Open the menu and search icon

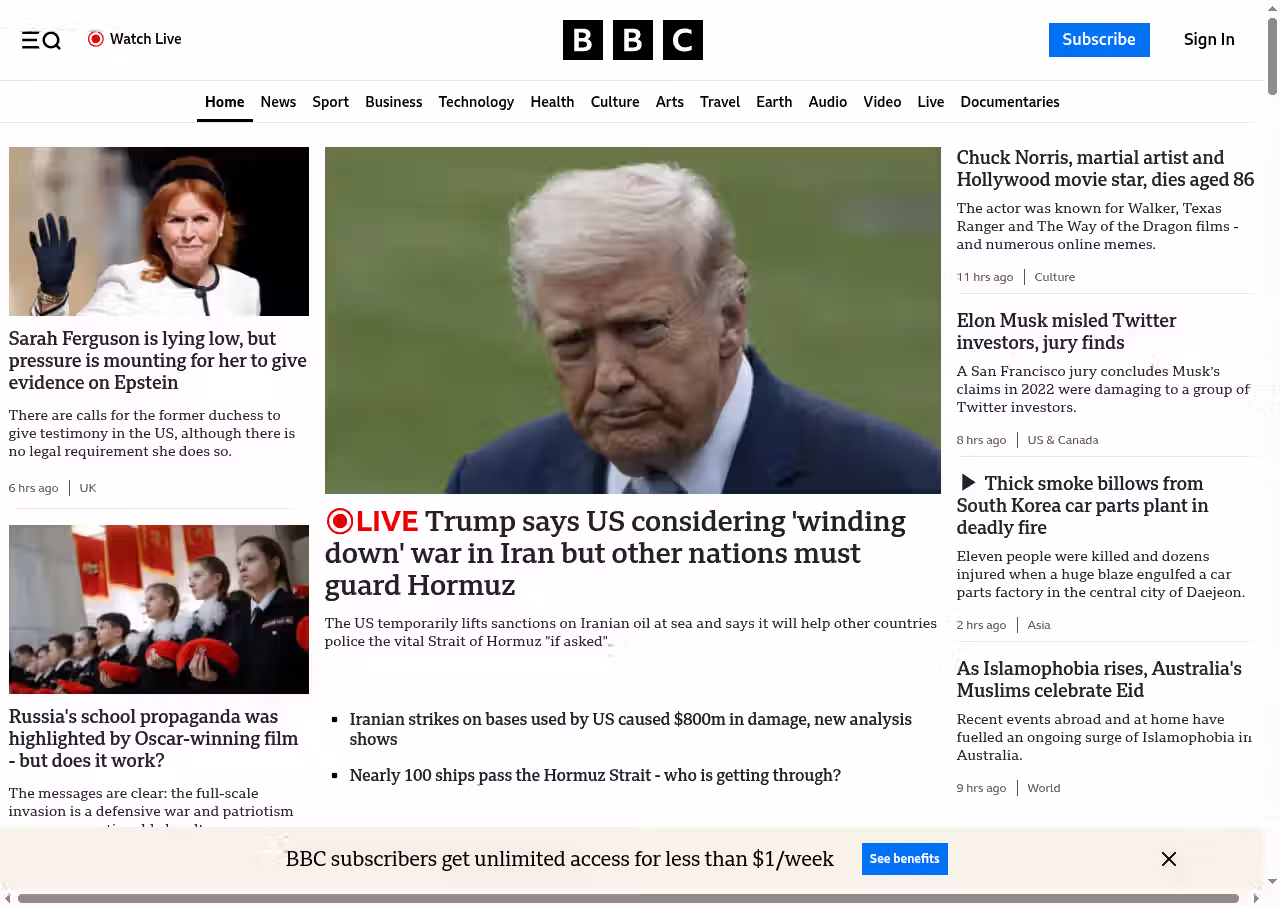pyautogui.click(x=41, y=40)
